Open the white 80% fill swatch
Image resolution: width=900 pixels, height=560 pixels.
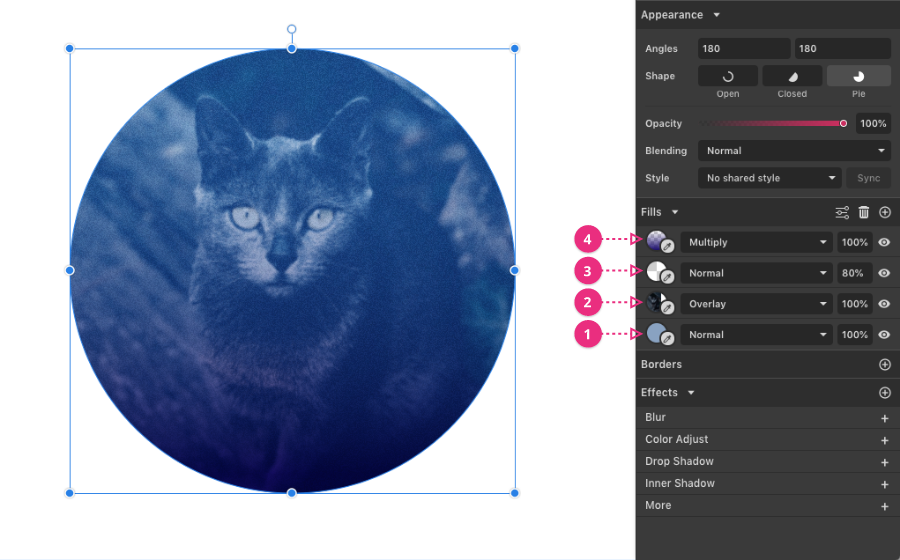click(x=656, y=271)
